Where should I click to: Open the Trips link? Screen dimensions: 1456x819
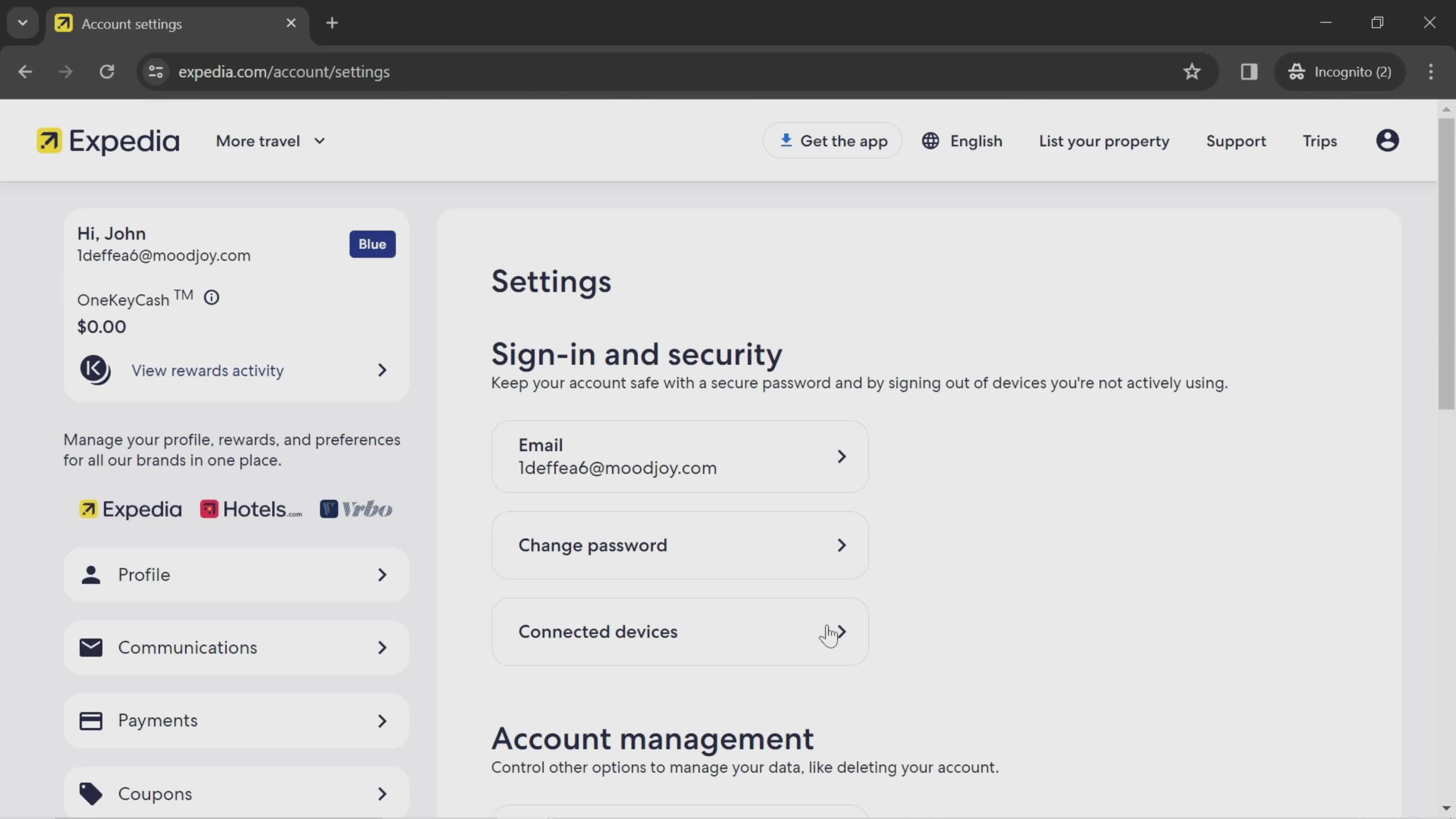(1320, 141)
